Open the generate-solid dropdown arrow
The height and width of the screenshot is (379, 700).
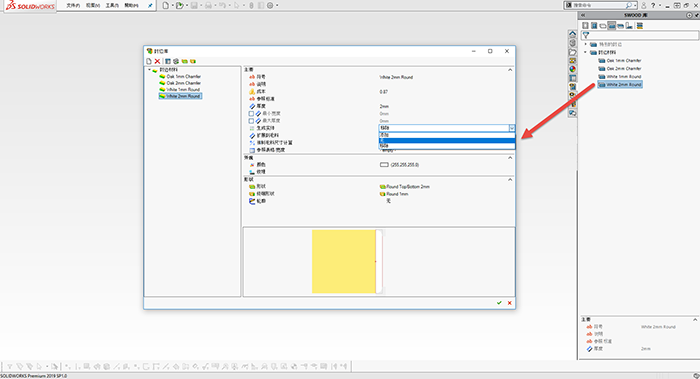pyautogui.click(x=512, y=128)
